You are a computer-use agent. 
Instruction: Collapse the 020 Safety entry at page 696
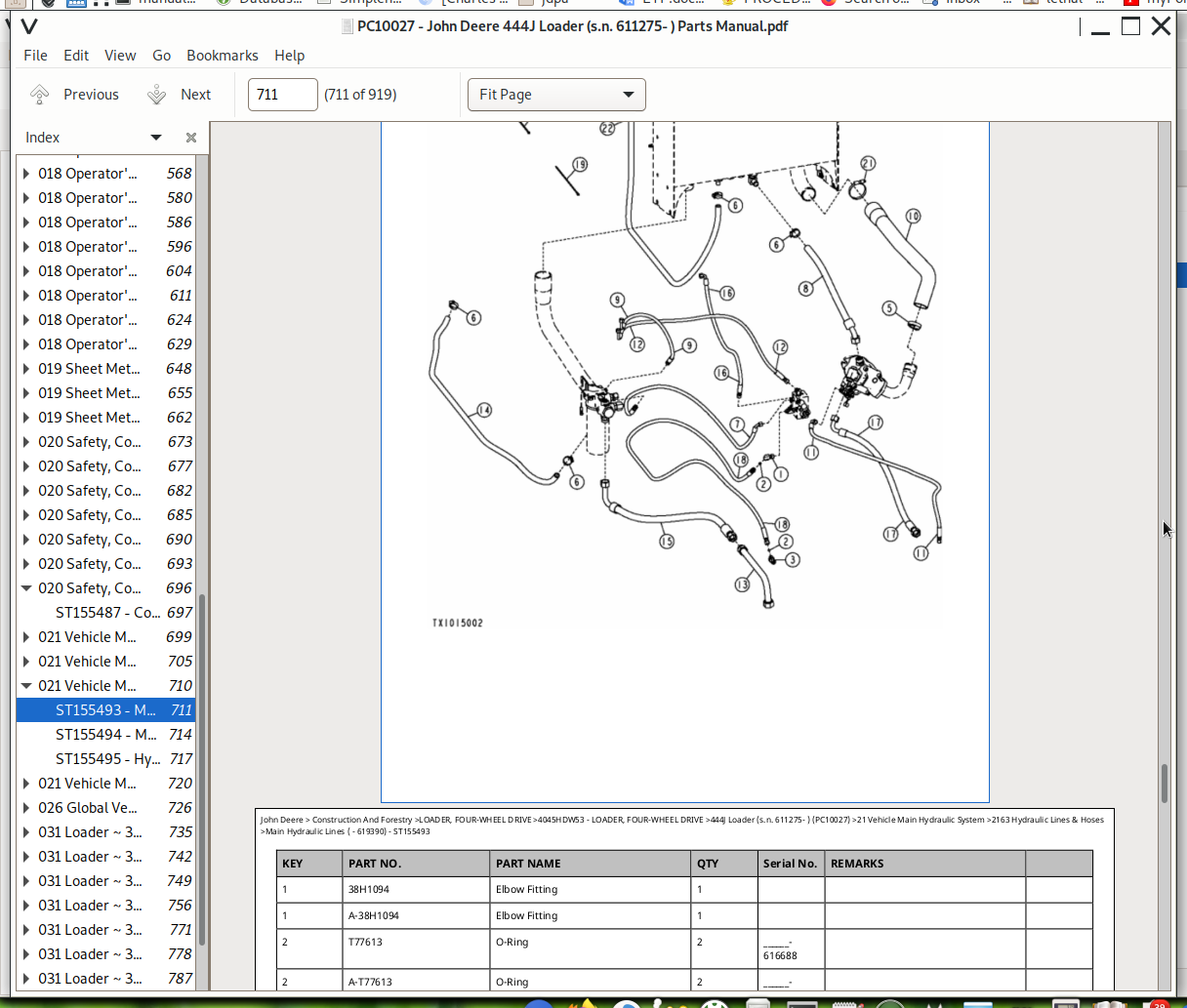(x=26, y=588)
